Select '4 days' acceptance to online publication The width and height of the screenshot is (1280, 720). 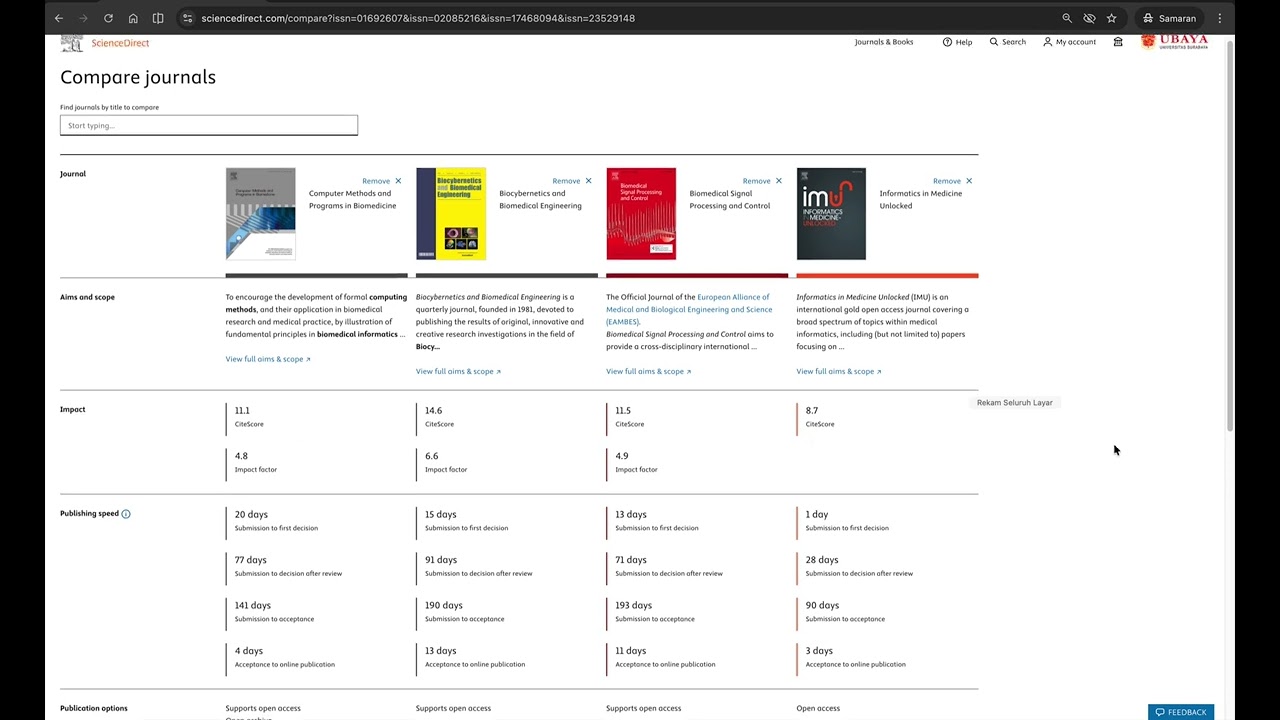249,651
